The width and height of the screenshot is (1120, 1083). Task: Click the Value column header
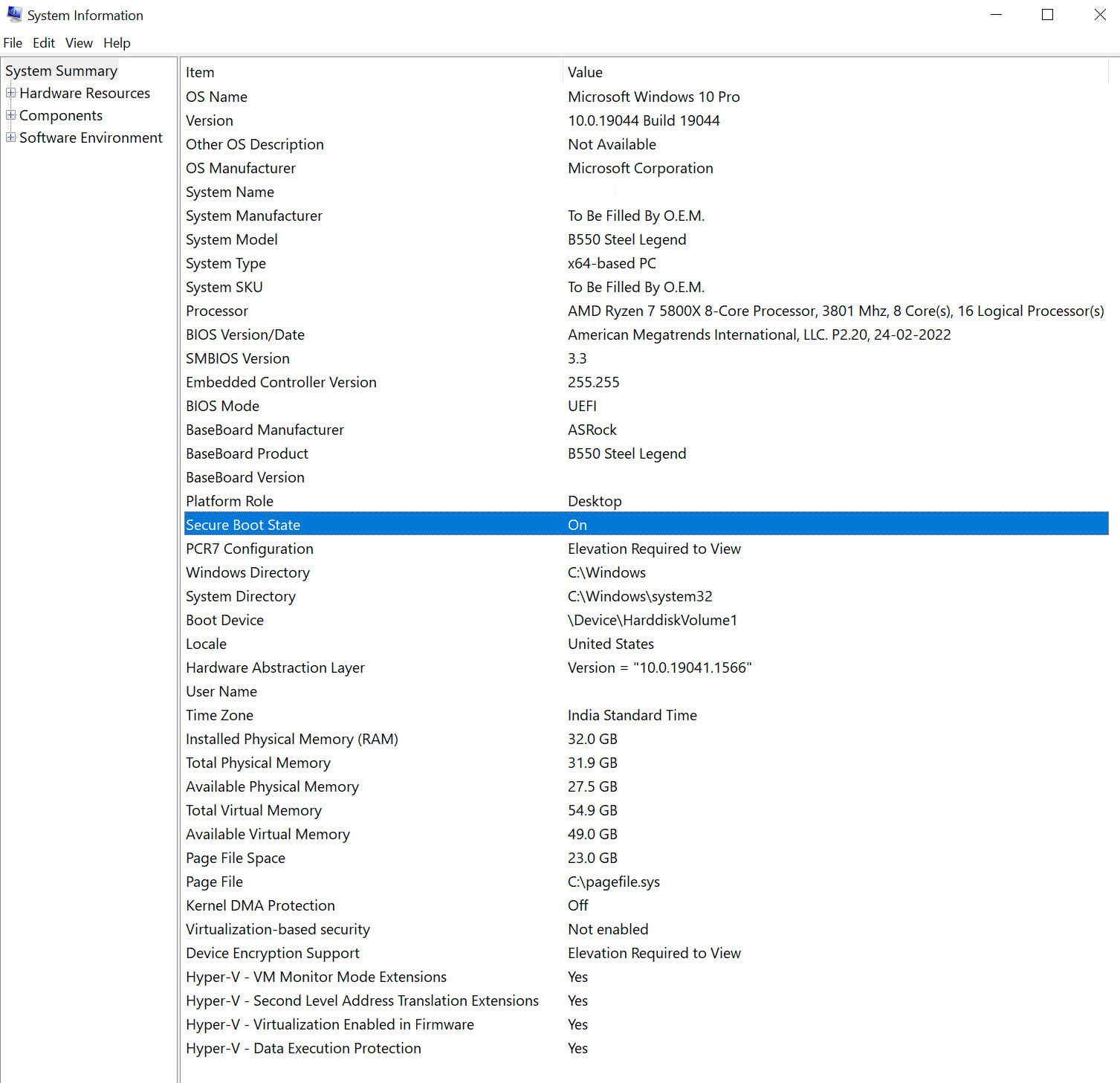tap(836, 72)
